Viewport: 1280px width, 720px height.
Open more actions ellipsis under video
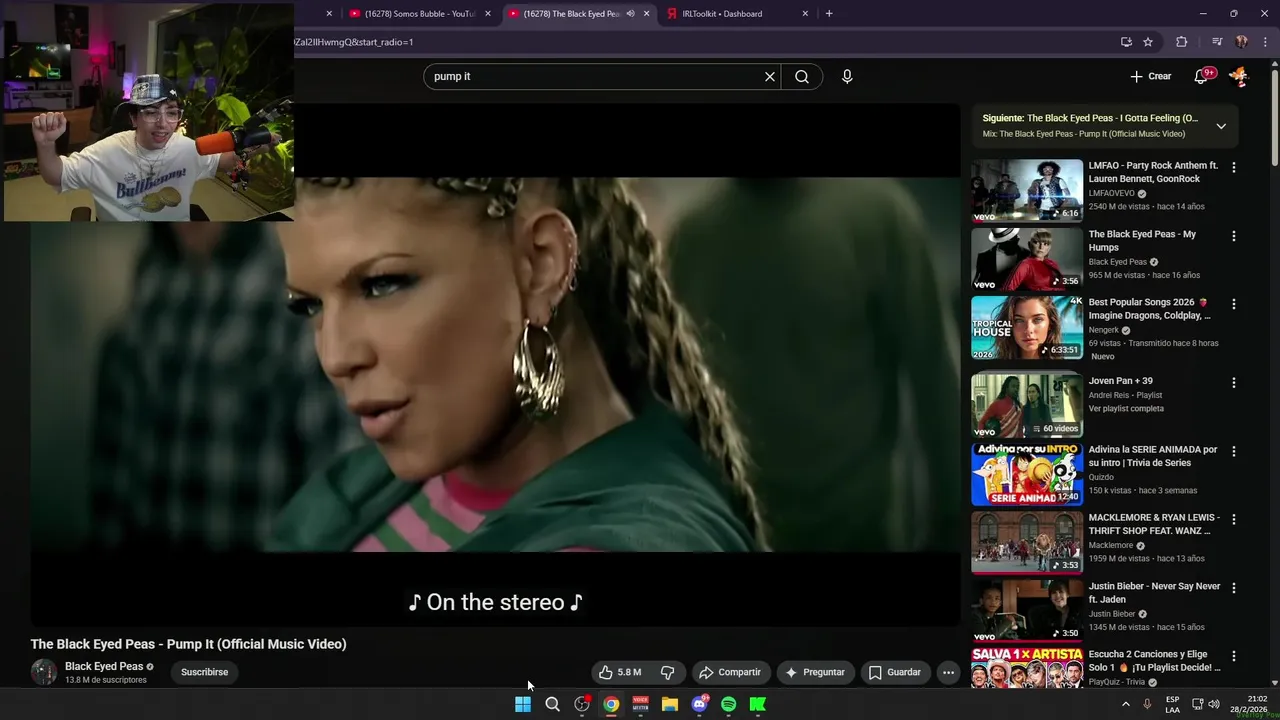(x=949, y=672)
